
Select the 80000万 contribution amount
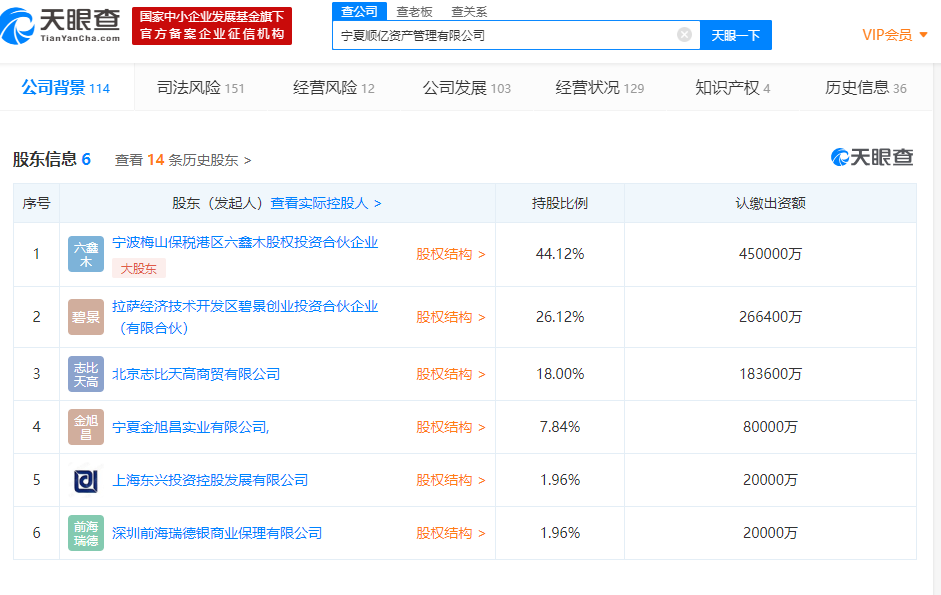(771, 427)
